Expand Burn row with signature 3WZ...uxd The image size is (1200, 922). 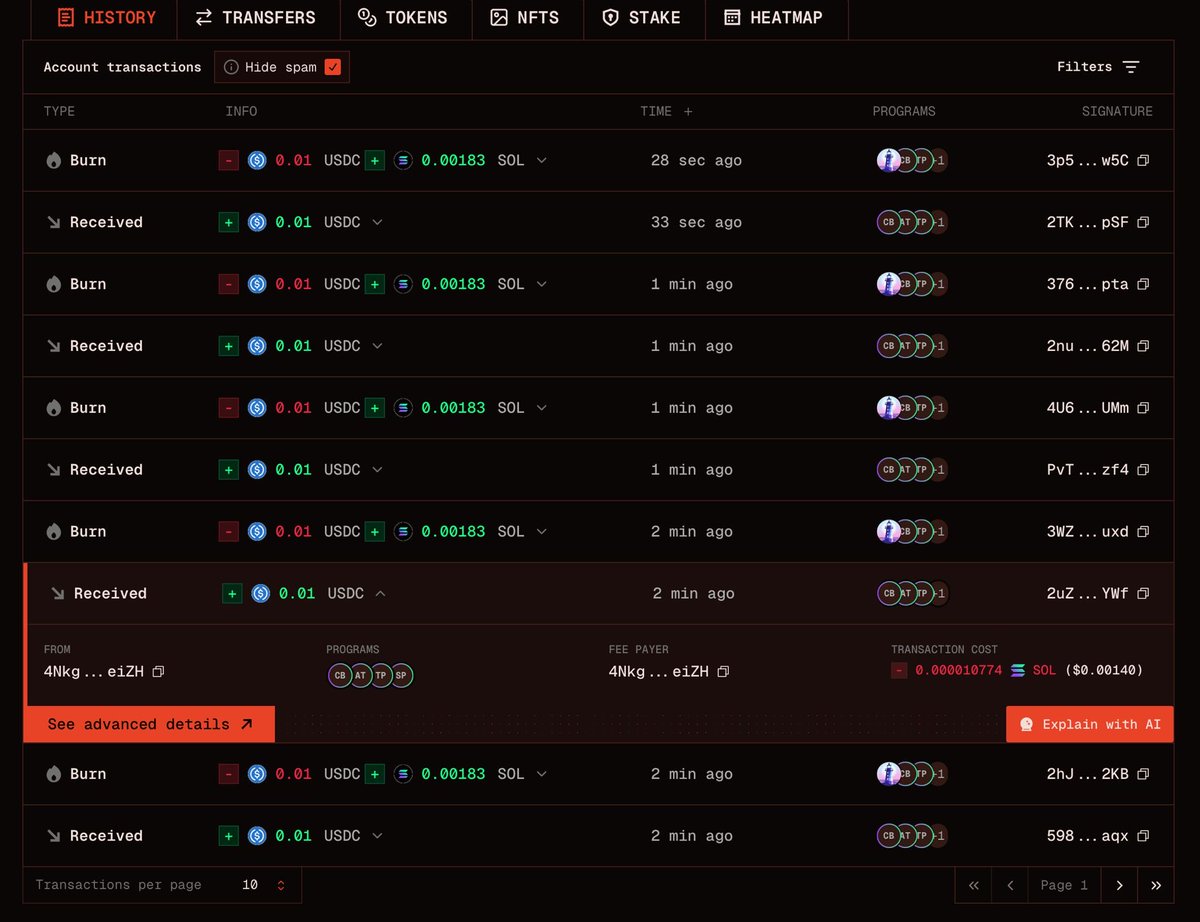(x=542, y=532)
